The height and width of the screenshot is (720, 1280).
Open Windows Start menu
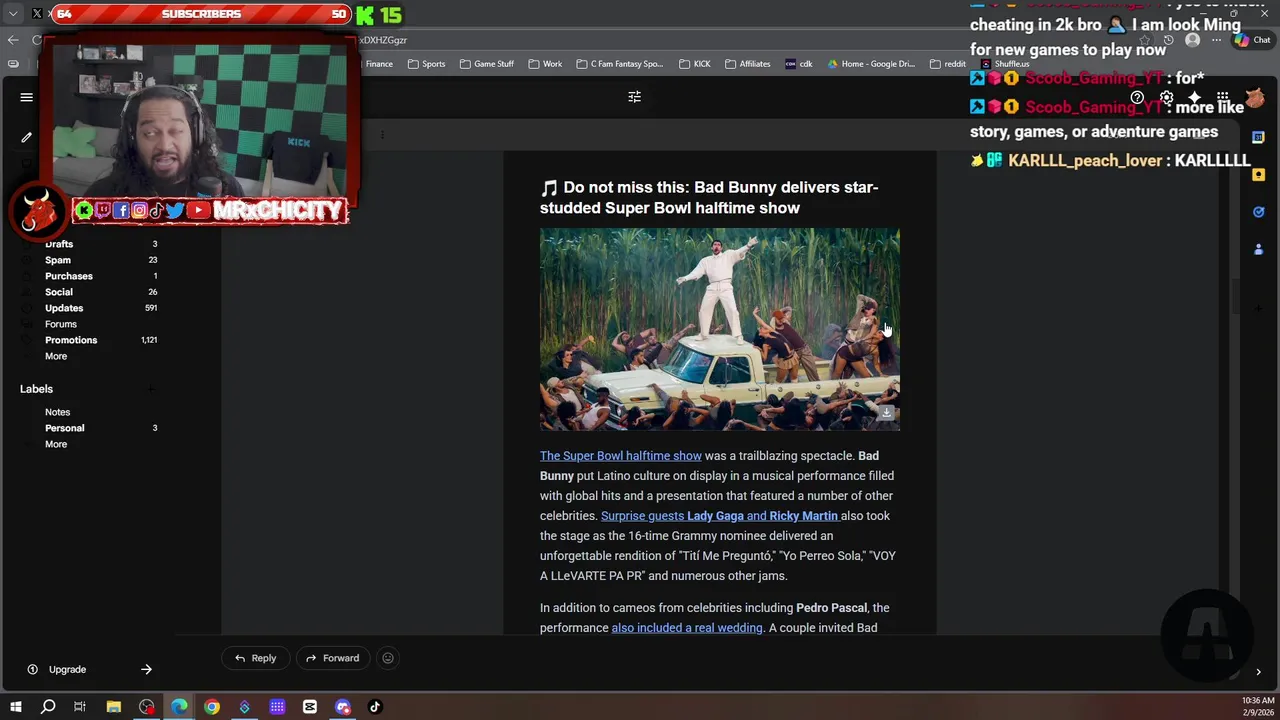click(15, 707)
